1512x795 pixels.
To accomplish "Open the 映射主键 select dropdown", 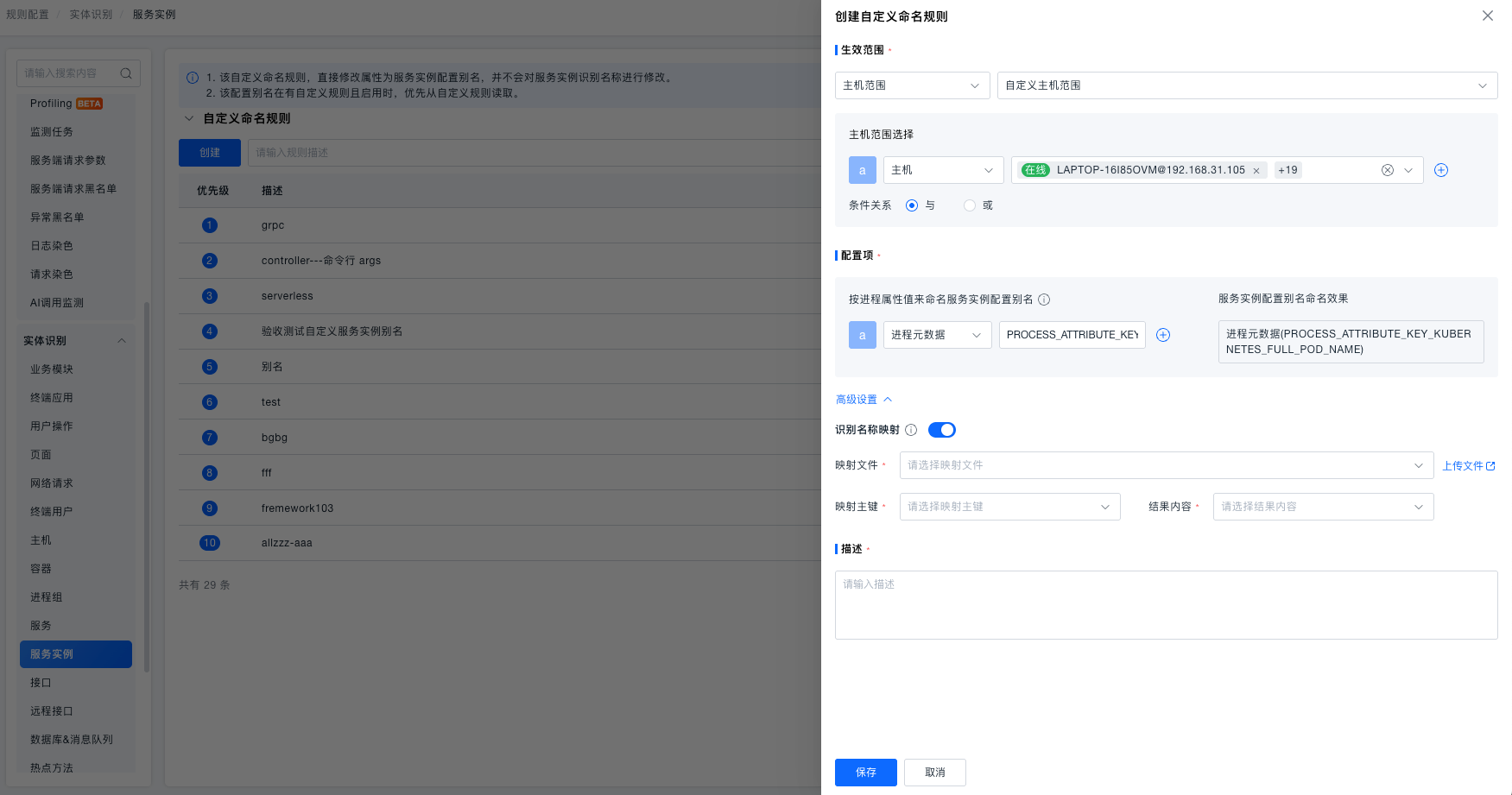I will pyautogui.click(x=1009, y=507).
